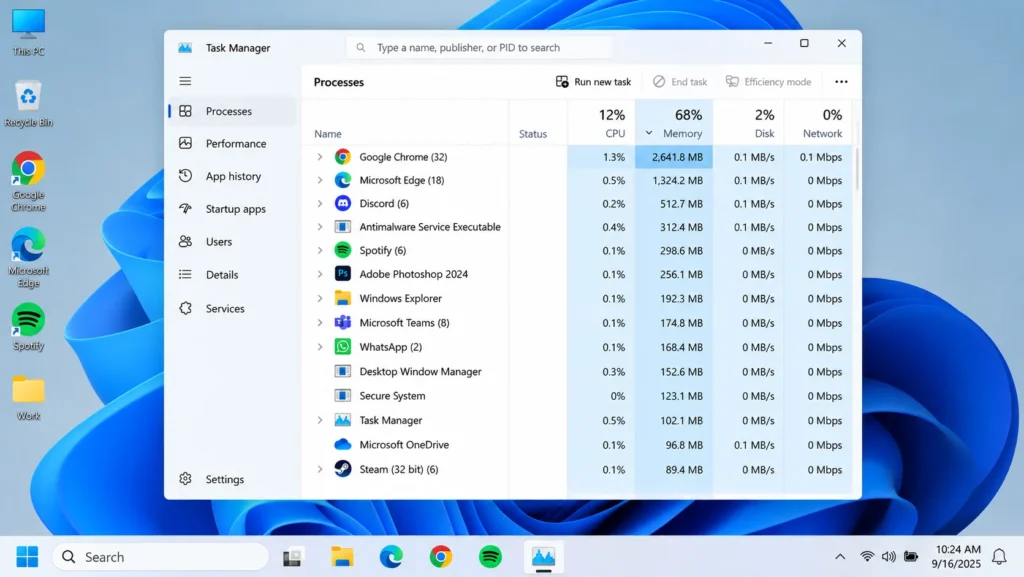
Task: Open more options ellipsis menu
Action: [841, 82]
